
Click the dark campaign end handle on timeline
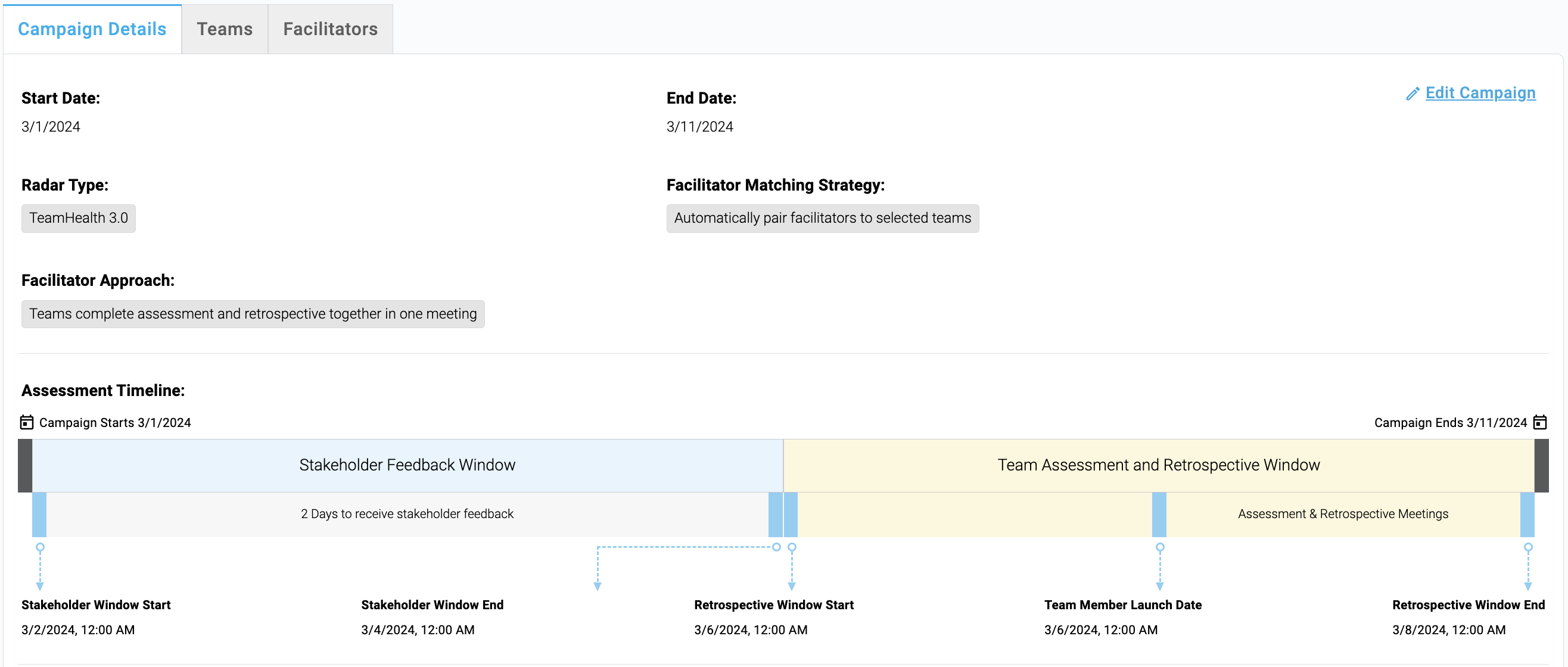1542,466
